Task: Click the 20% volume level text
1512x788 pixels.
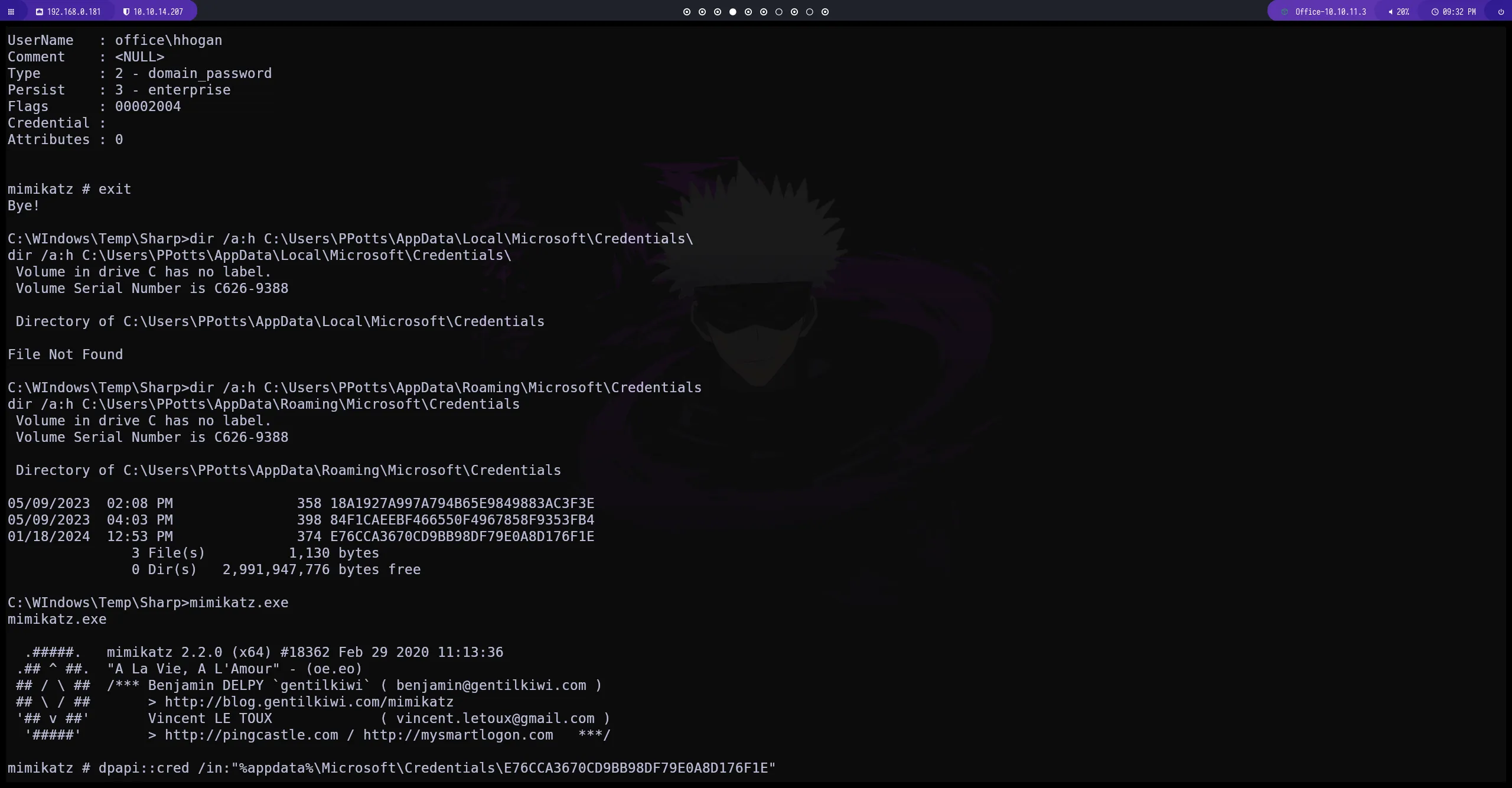Action: point(1403,12)
